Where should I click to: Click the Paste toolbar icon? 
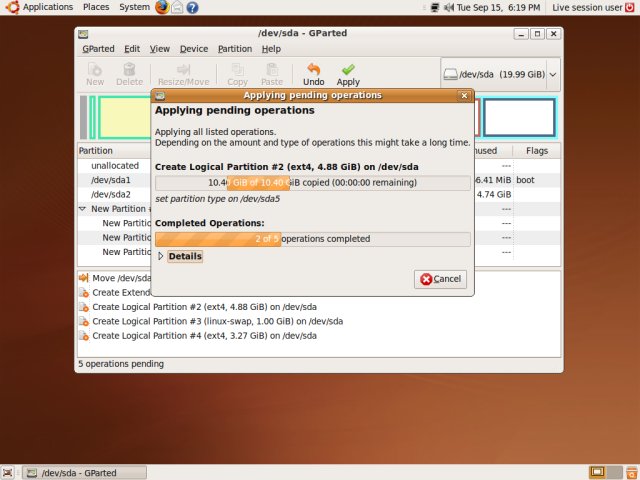tap(272, 69)
